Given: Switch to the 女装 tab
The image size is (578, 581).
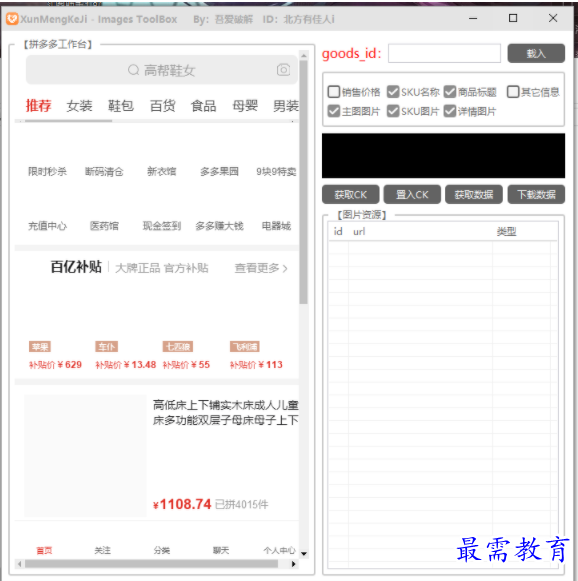Looking at the screenshot, I should [x=79, y=106].
